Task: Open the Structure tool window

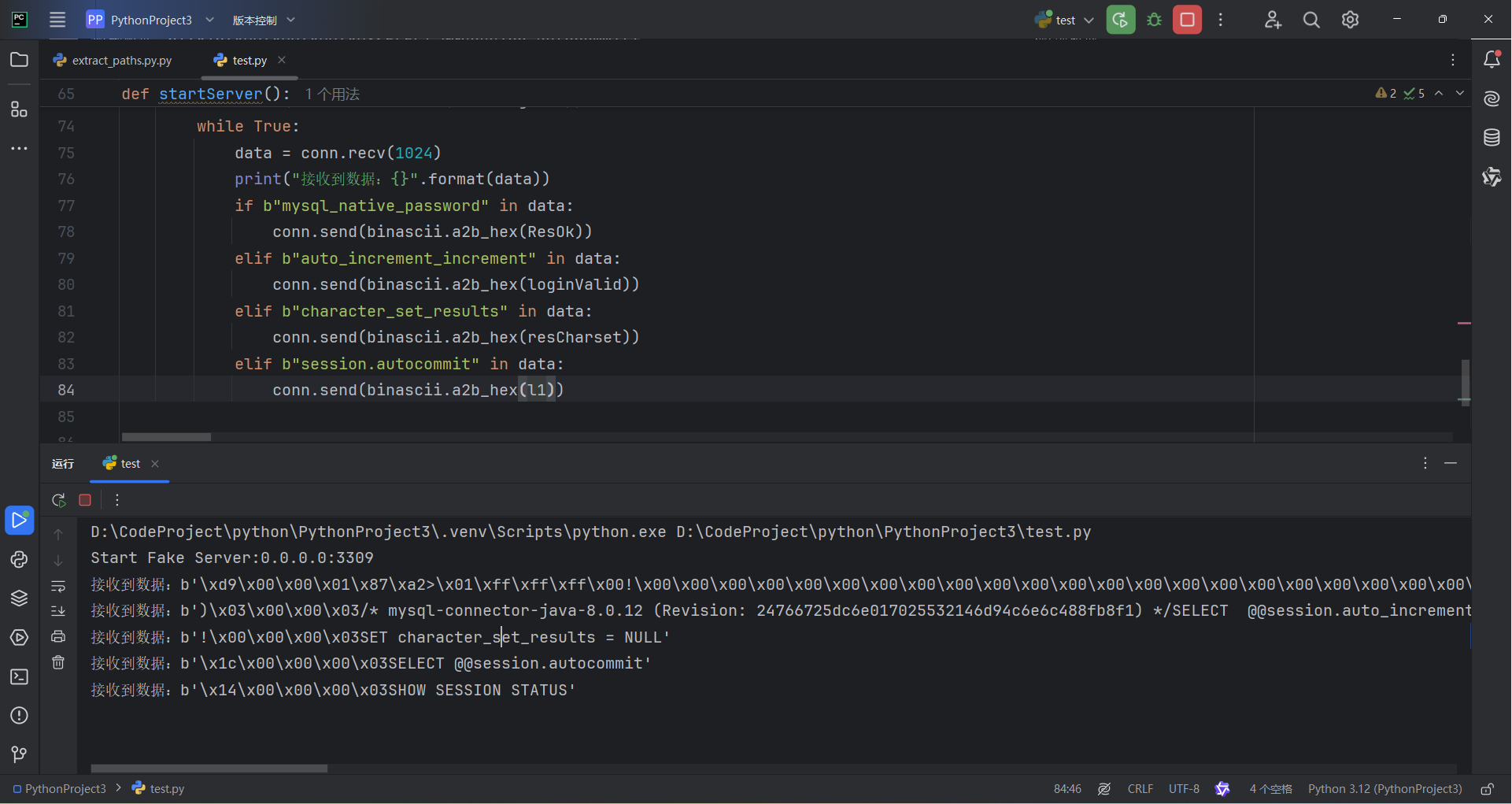Action: click(19, 109)
